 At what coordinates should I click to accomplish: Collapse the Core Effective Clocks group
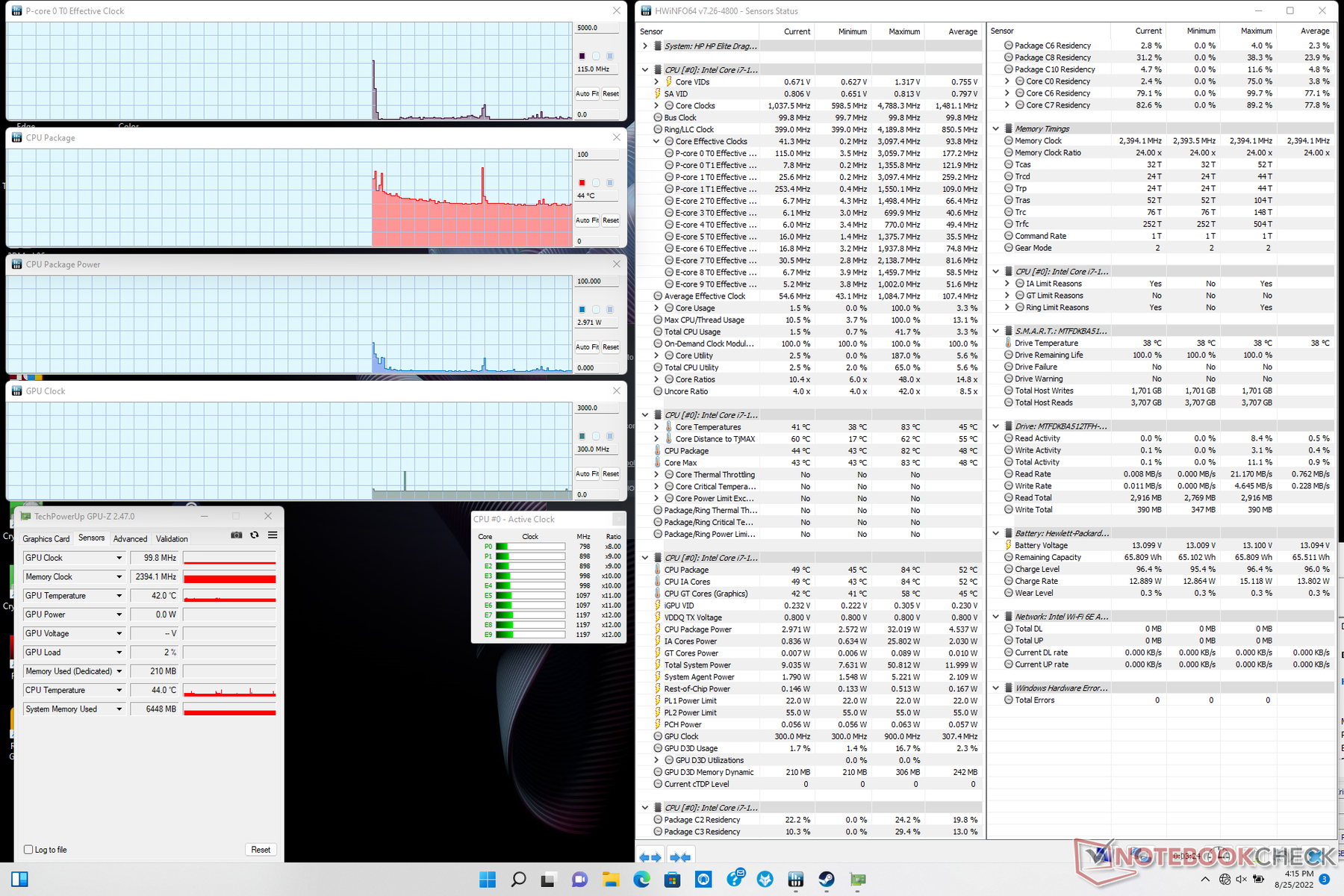tap(656, 141)
